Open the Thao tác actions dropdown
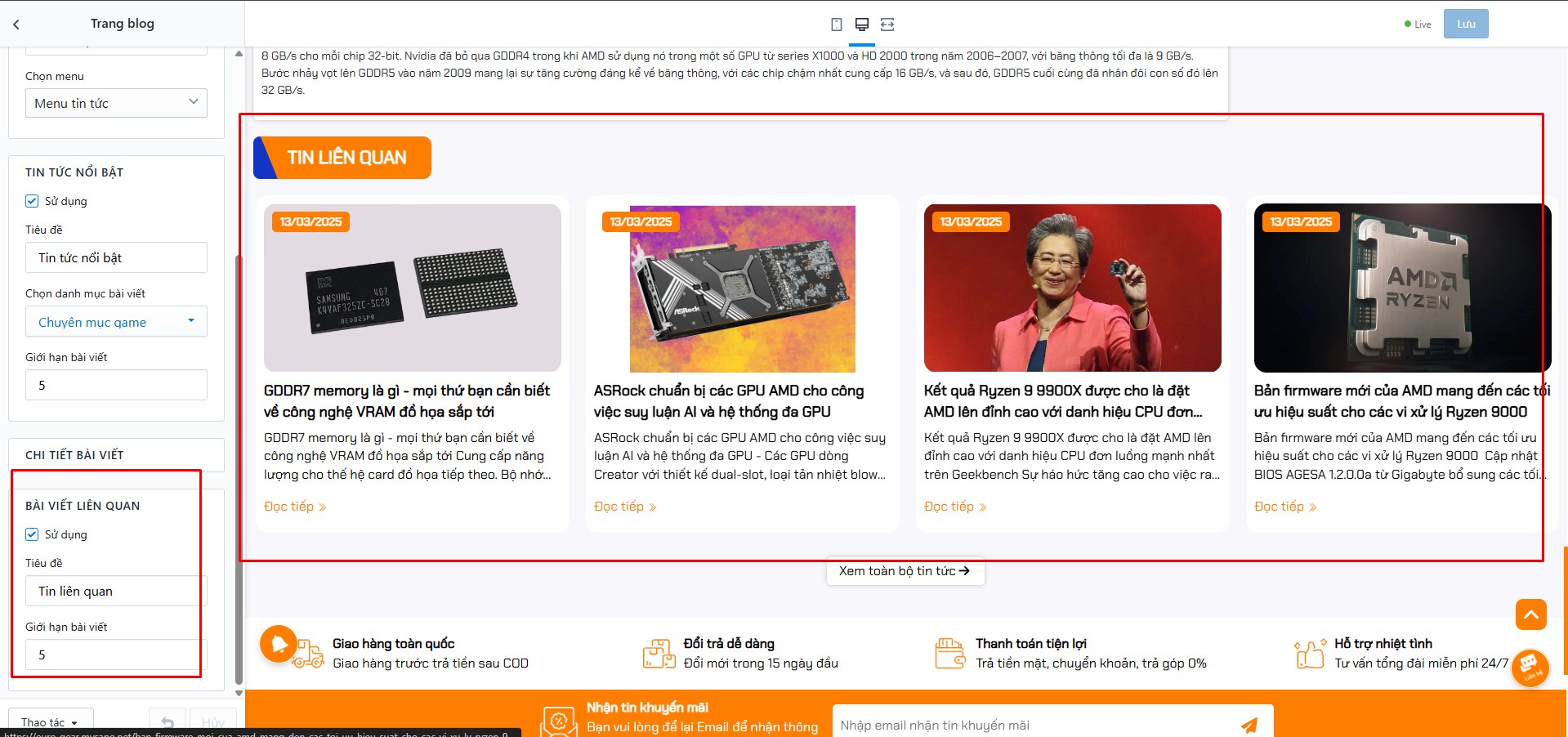 click(x=51, y=721)
